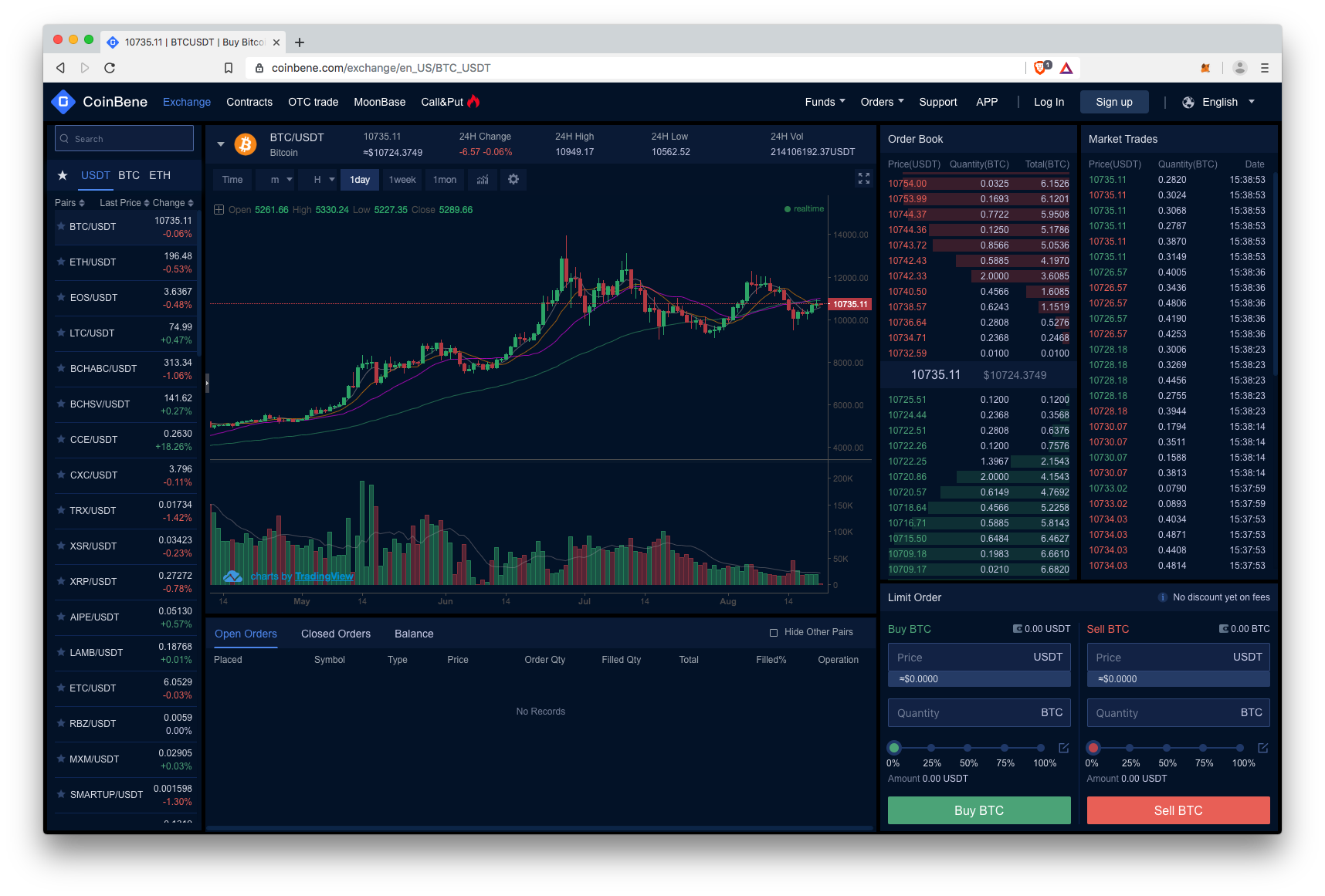Open chart settings gear icon
The width and height of the screenshot is (1325, 896).
[513, 179]
